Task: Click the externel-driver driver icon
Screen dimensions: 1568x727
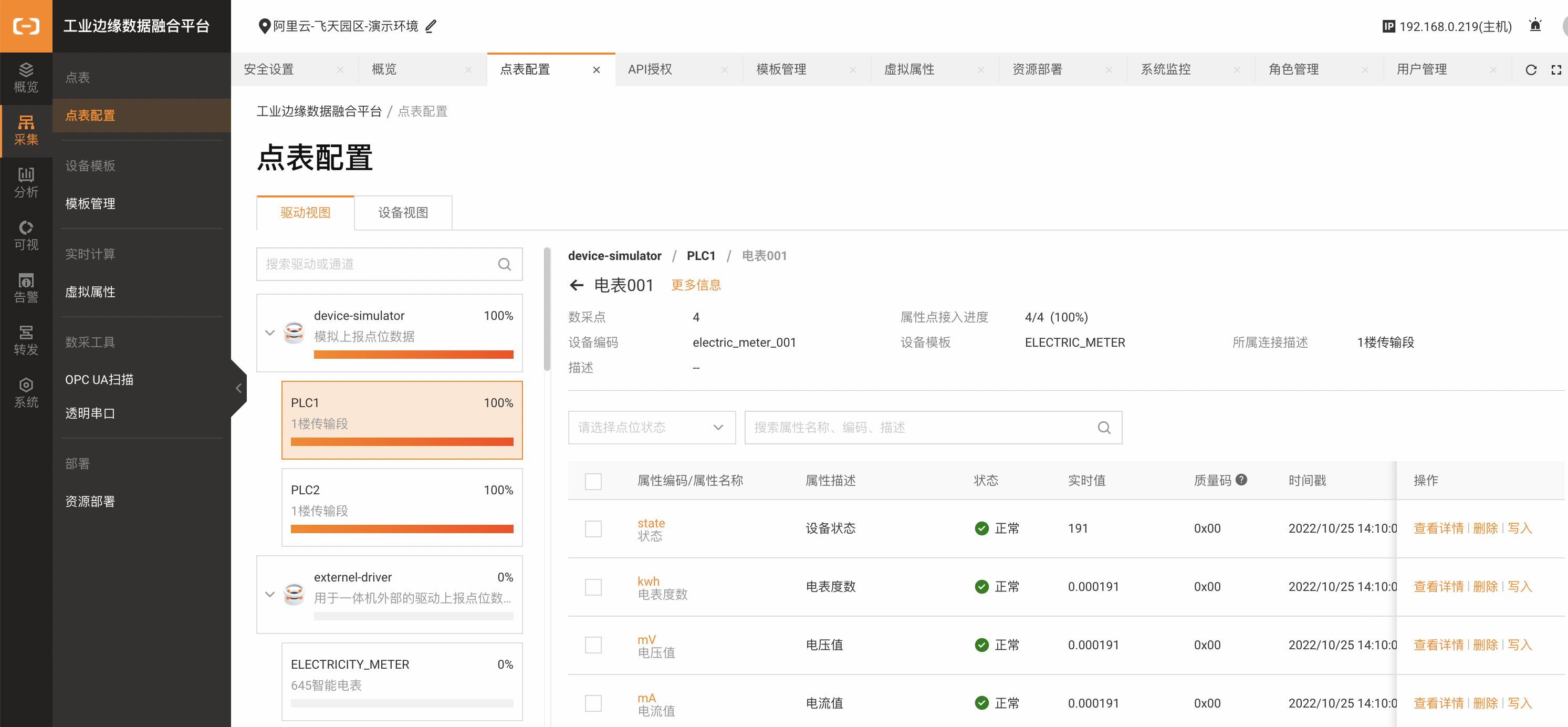Action: [x=294, y=594]
